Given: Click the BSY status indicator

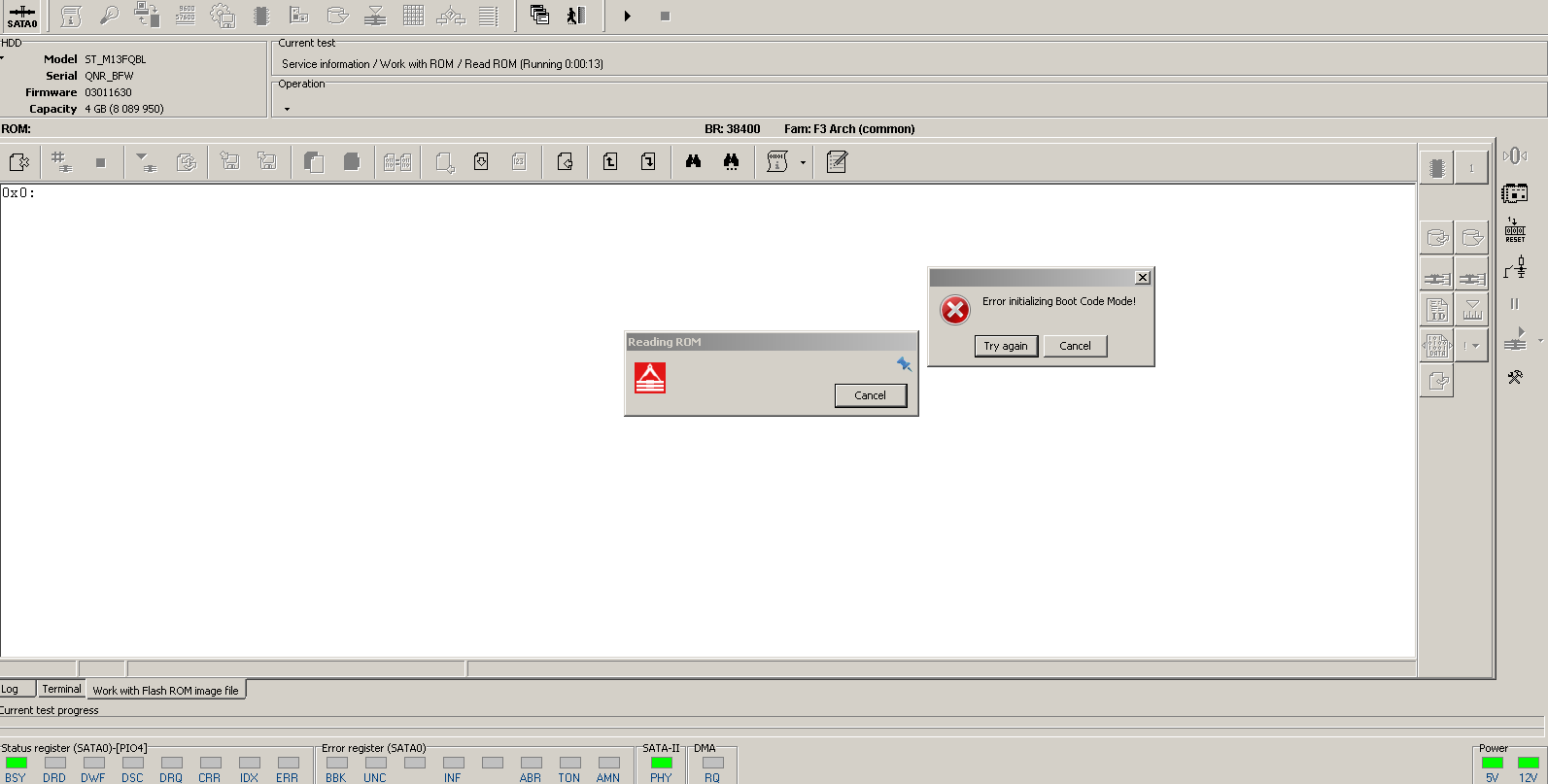Looking at the screenshot, I should tap(17, 763).
